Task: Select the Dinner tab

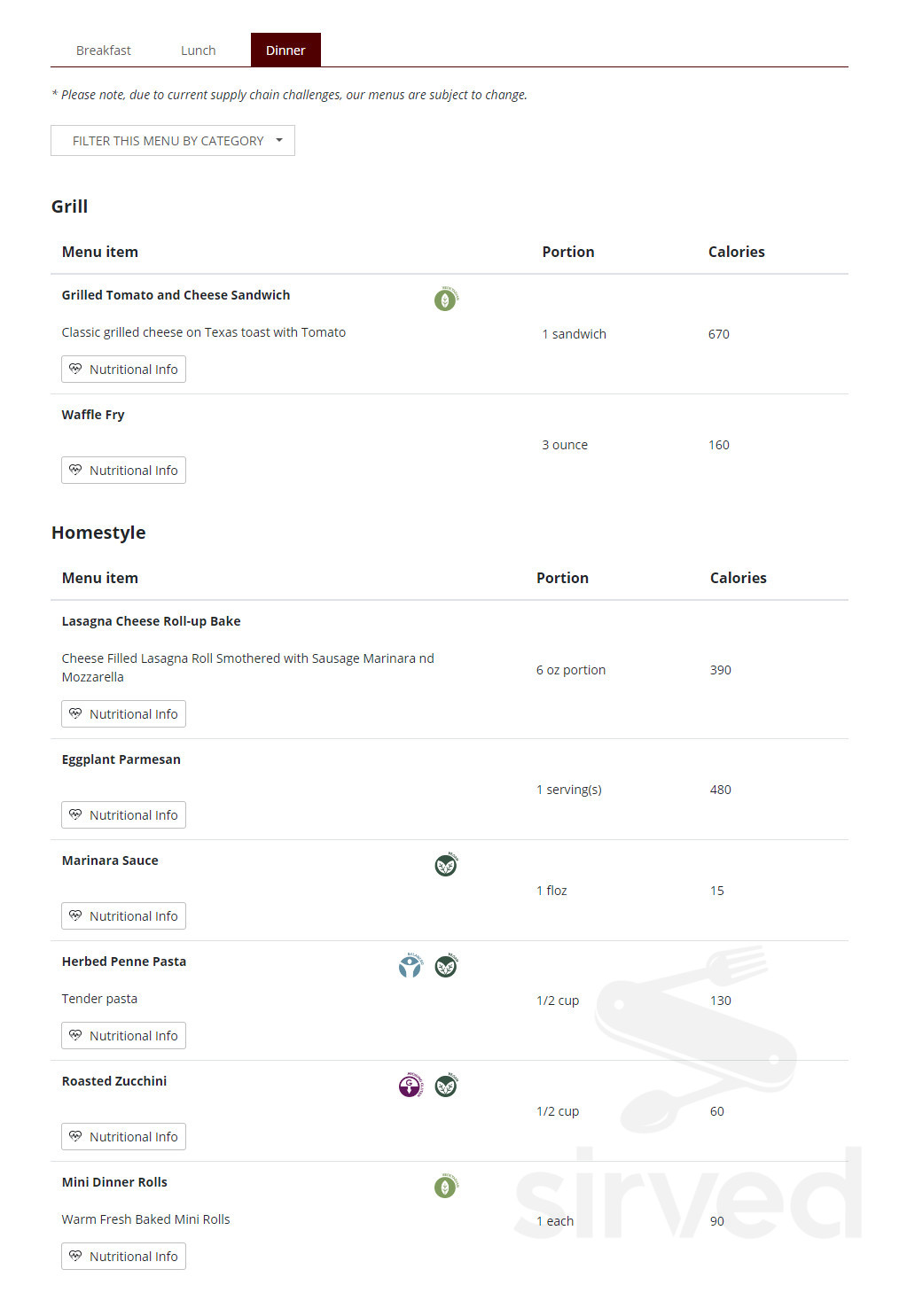Action: pos(285,51)
